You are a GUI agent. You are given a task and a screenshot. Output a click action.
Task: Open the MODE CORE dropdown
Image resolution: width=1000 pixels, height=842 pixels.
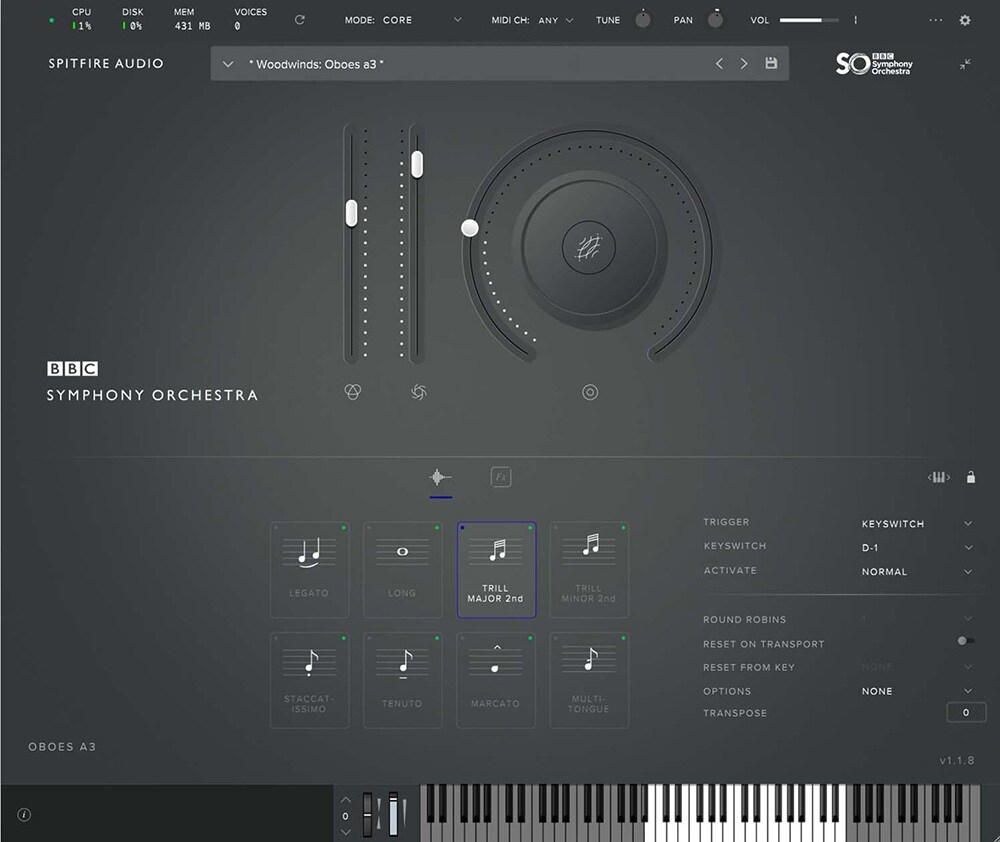coord(422,20)
